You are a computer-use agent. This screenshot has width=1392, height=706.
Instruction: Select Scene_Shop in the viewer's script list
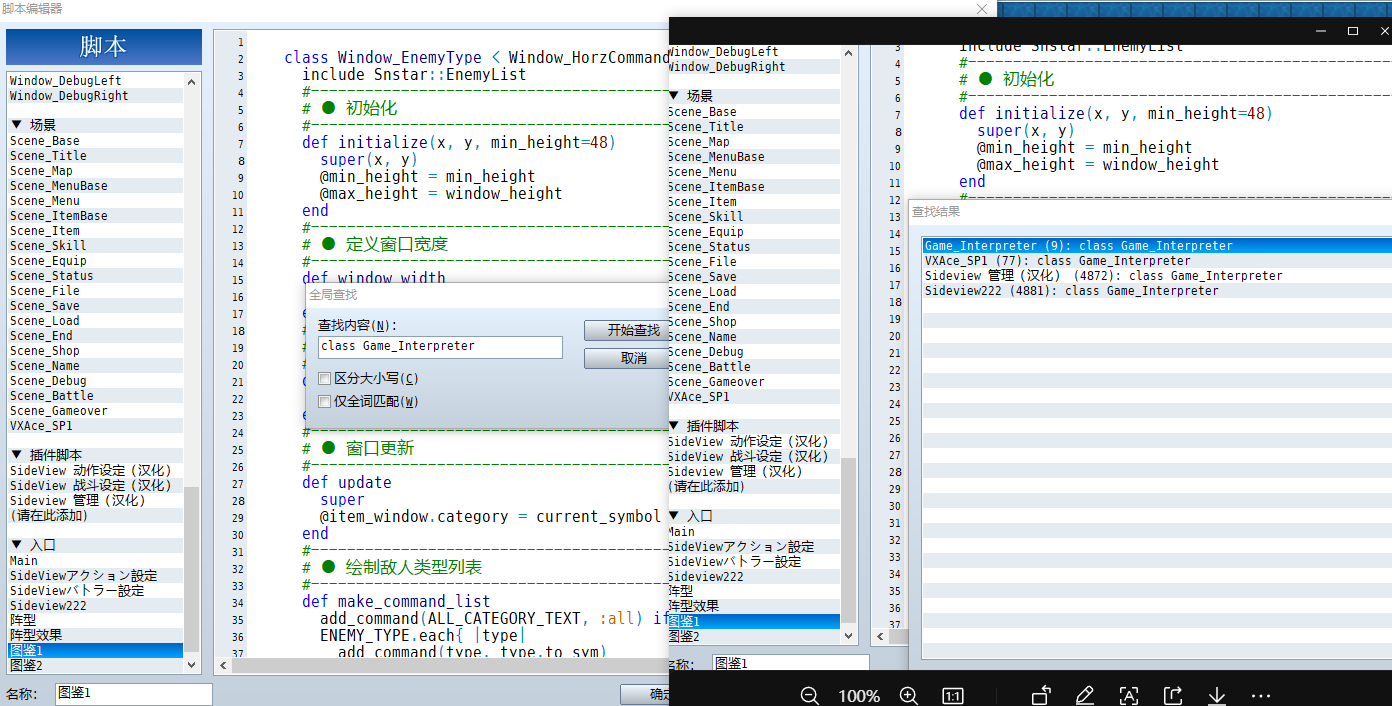pos(754,322)
